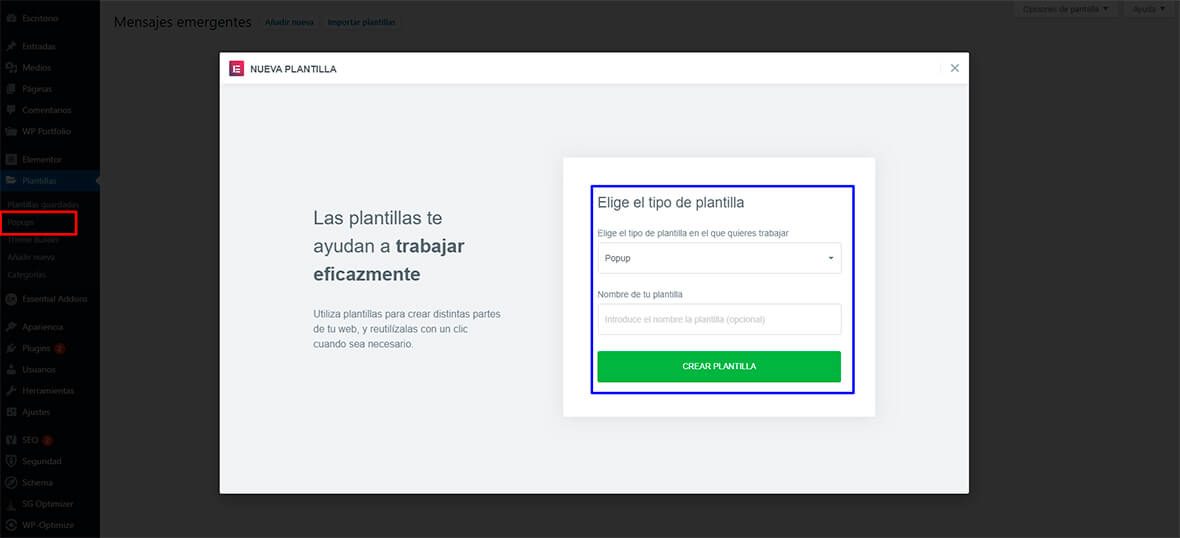1180x538 pixels.
Task: Select Popups in Plantillas submenu
Action: click(x=21, y=223)
